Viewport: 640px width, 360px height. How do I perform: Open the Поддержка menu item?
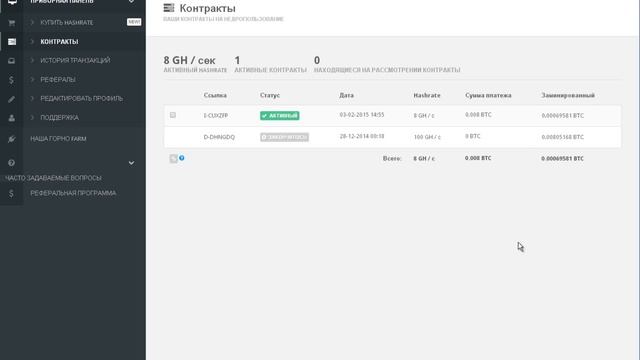pos(60,118)
